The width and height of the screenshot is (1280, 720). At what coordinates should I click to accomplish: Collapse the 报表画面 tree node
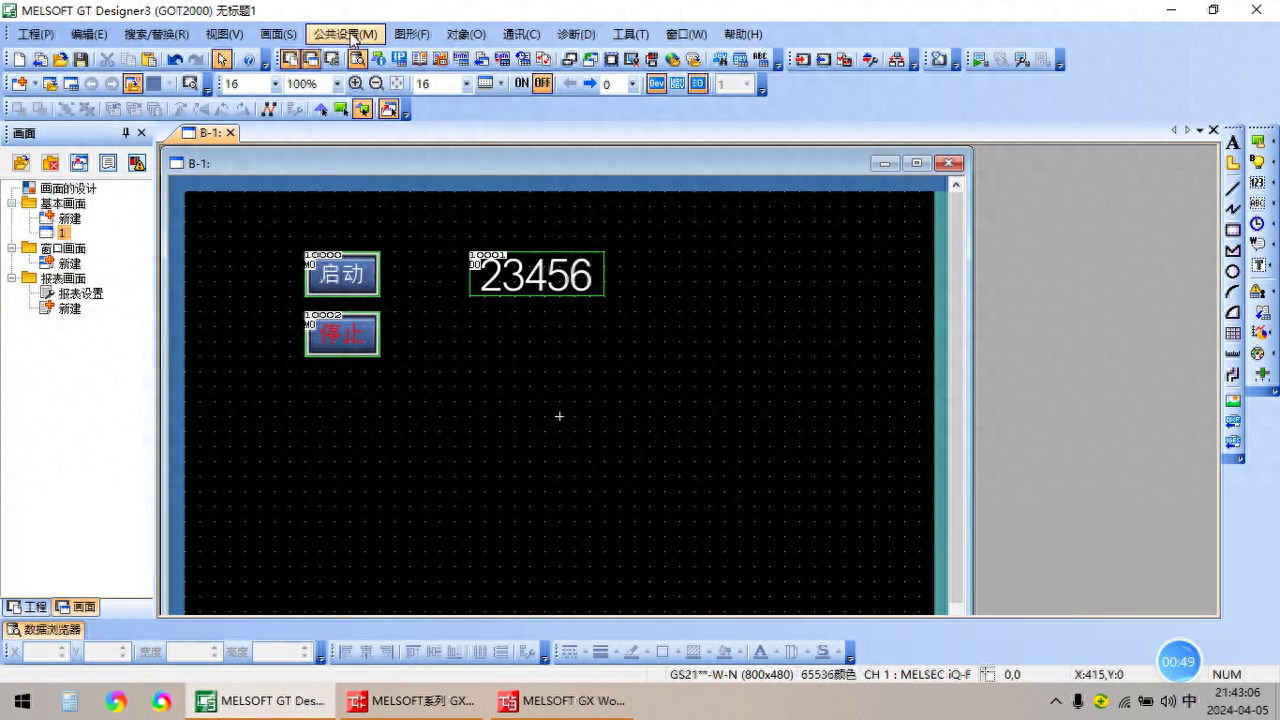12,278
